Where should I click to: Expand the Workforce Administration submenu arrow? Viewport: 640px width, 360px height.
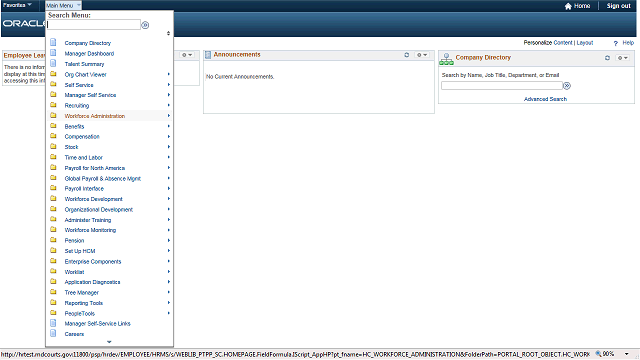tap(169, 116)
